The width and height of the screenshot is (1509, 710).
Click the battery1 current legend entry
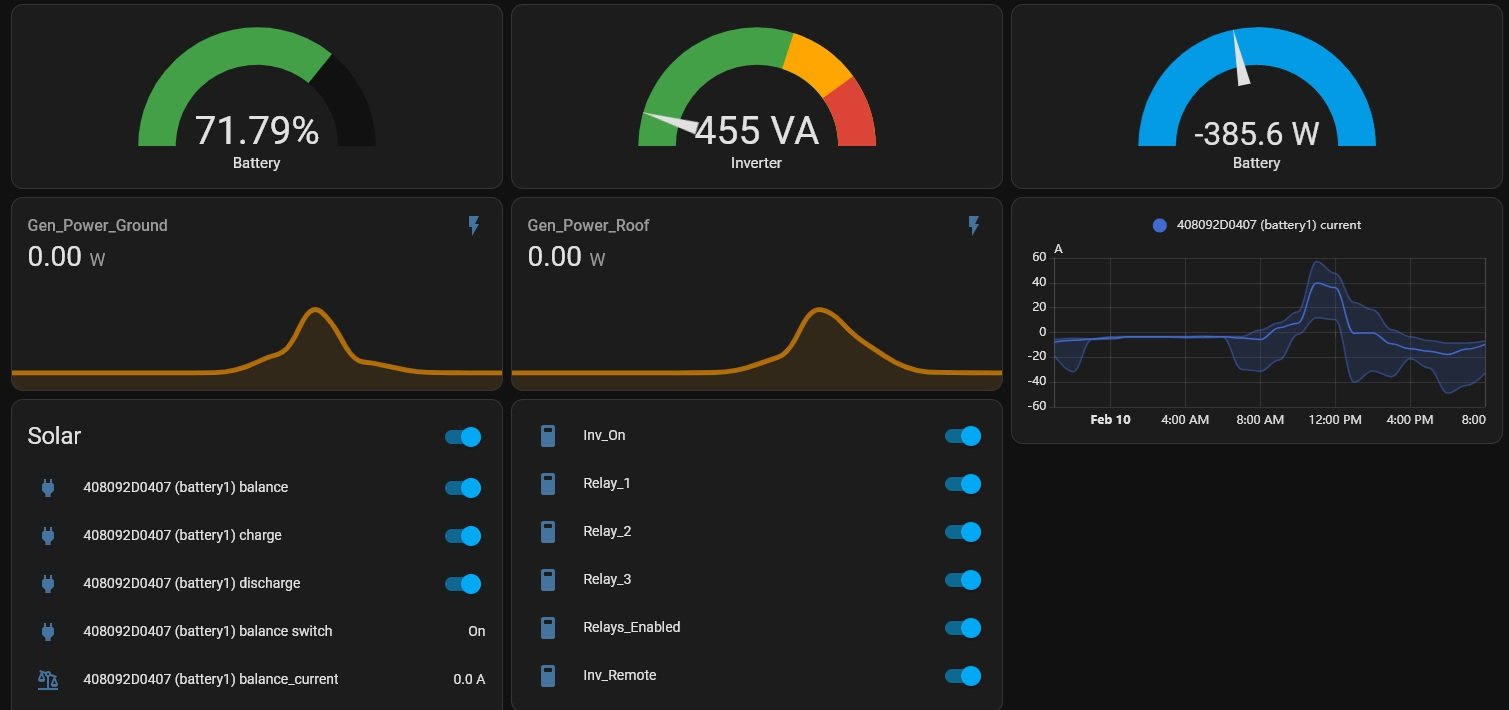click(x=1257, y=225)
